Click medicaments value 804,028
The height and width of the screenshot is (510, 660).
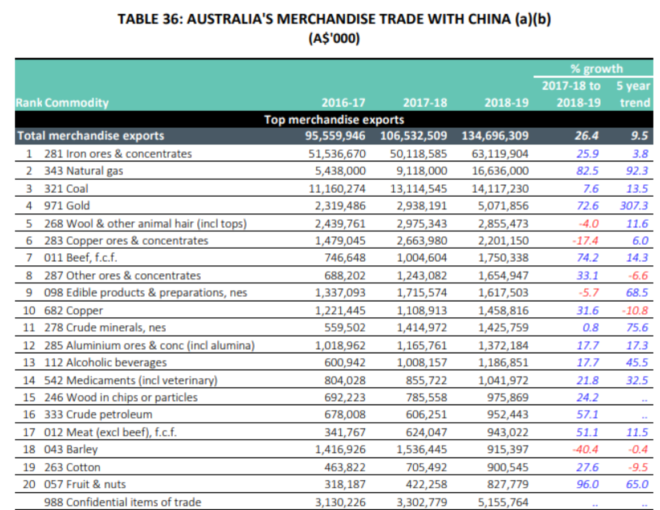click(x=345, y=380)
